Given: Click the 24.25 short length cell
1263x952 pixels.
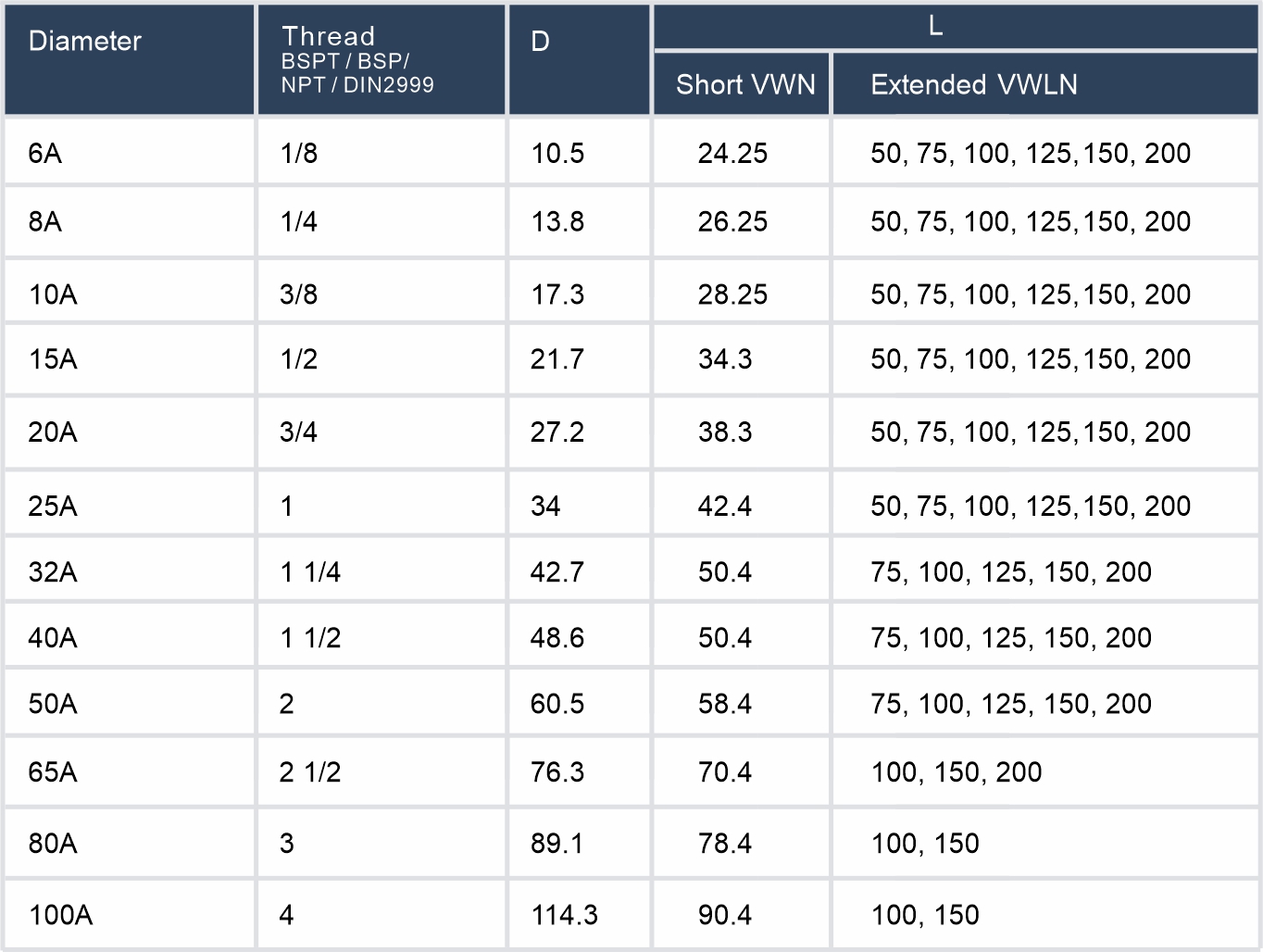Looking at the screenshot, I should (x=732, y=153).
